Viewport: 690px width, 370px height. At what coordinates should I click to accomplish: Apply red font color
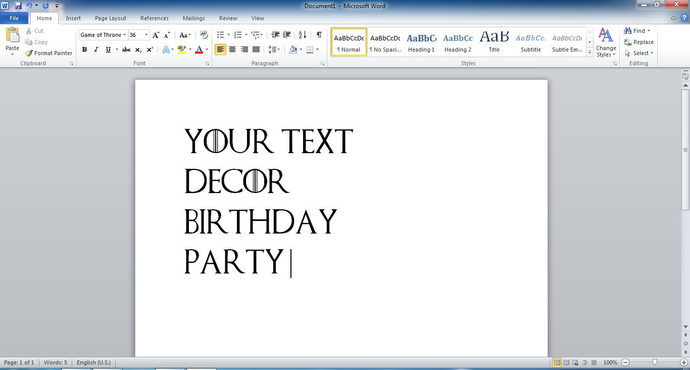[199, 50]
